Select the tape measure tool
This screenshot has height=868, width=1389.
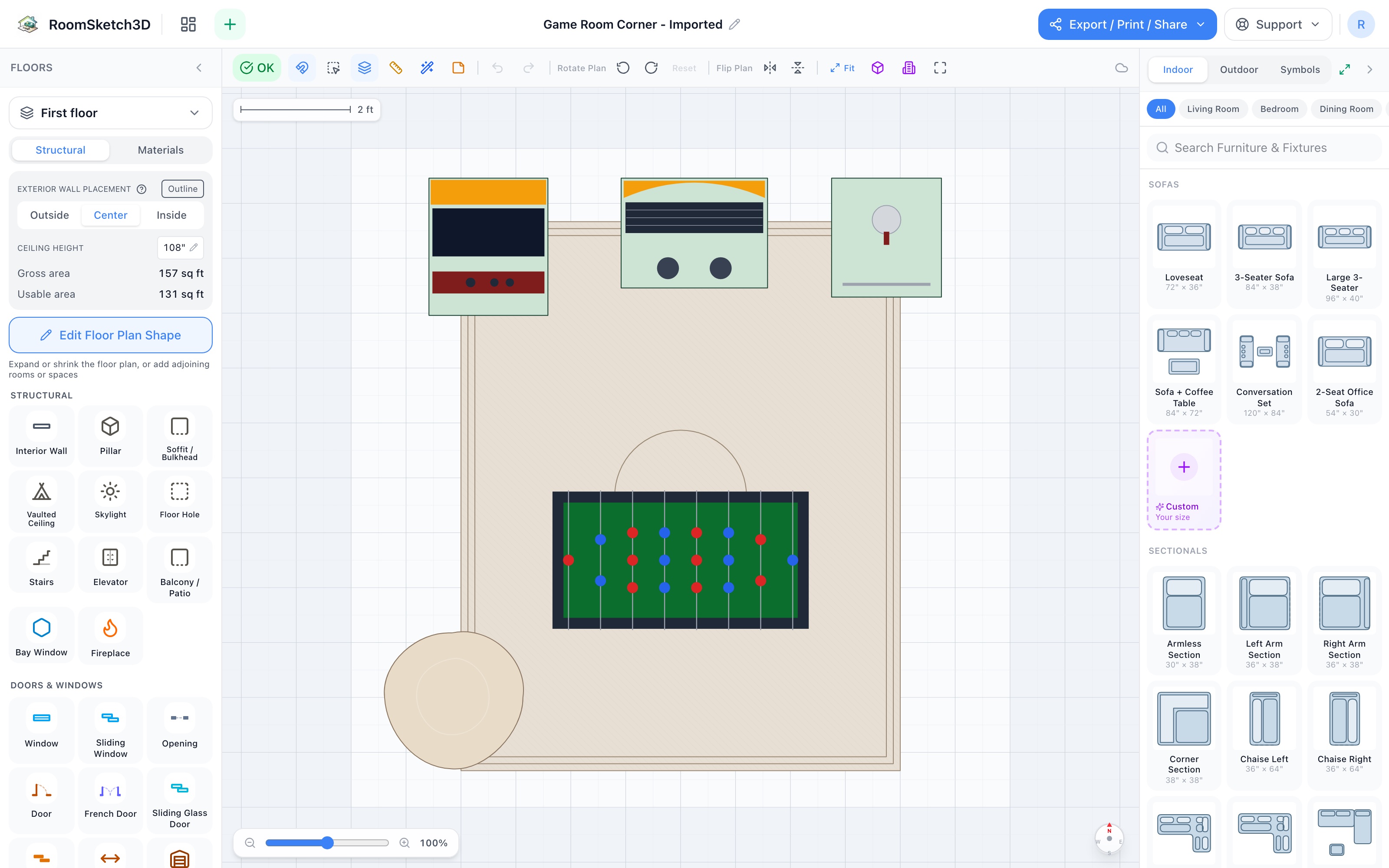pyautogui.click(x=395, y=68)
